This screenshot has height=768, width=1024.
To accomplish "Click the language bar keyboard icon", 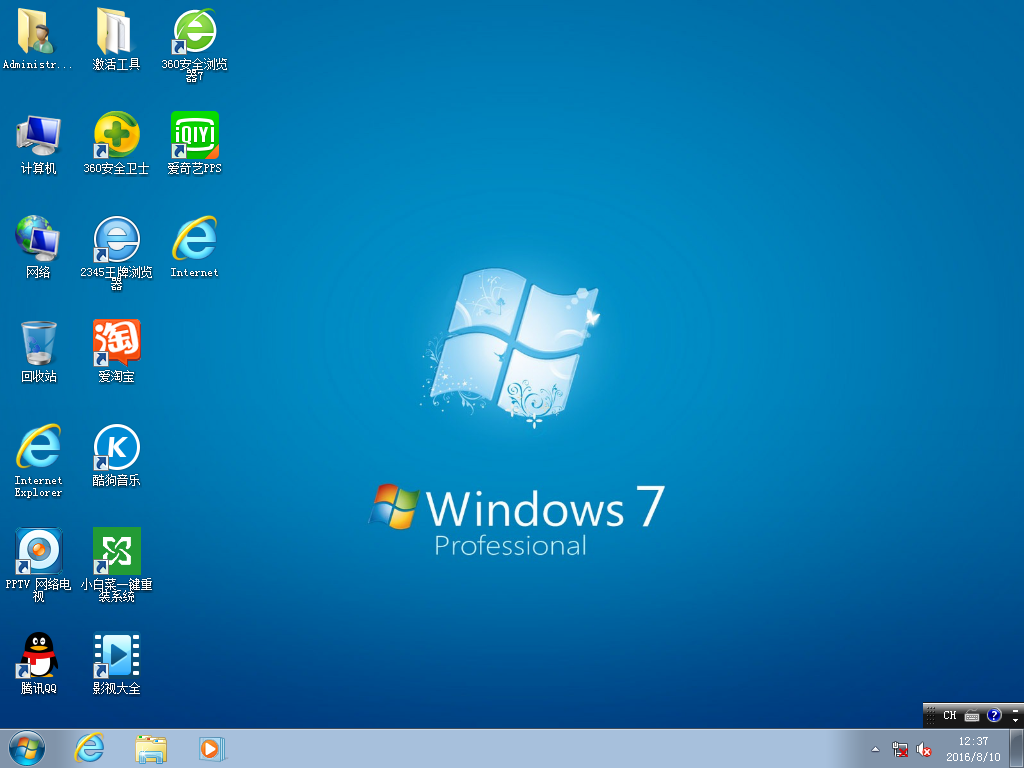I will [972, 716].
